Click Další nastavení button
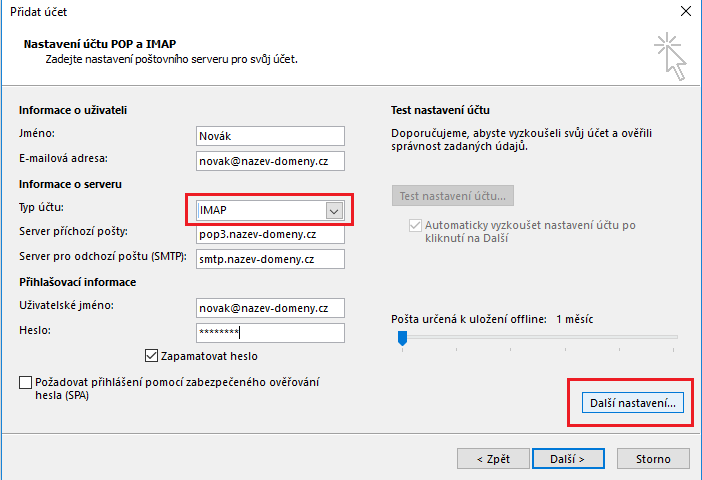 (x=632, y=403)
